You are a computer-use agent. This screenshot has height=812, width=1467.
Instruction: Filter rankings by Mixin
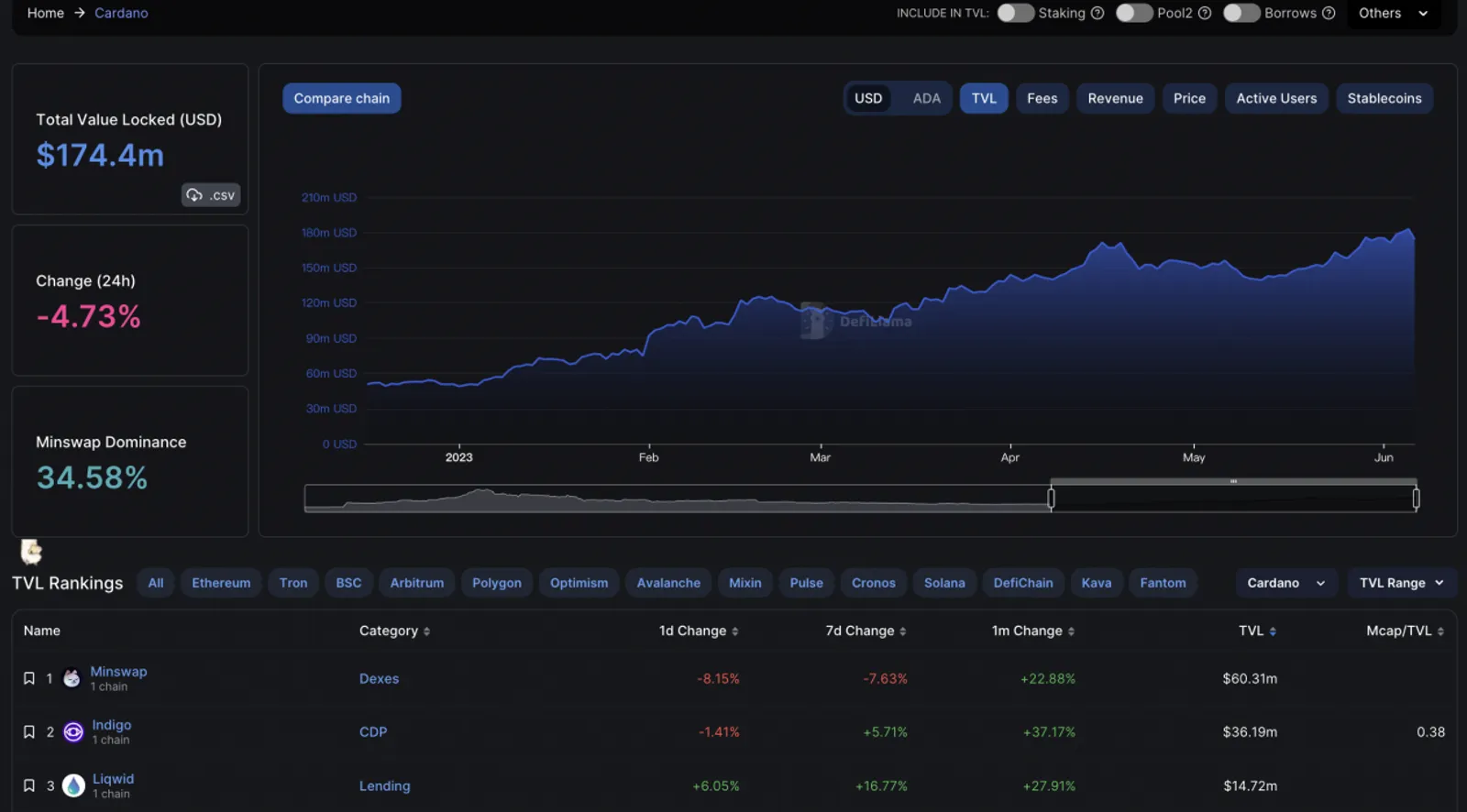[745, 583]
